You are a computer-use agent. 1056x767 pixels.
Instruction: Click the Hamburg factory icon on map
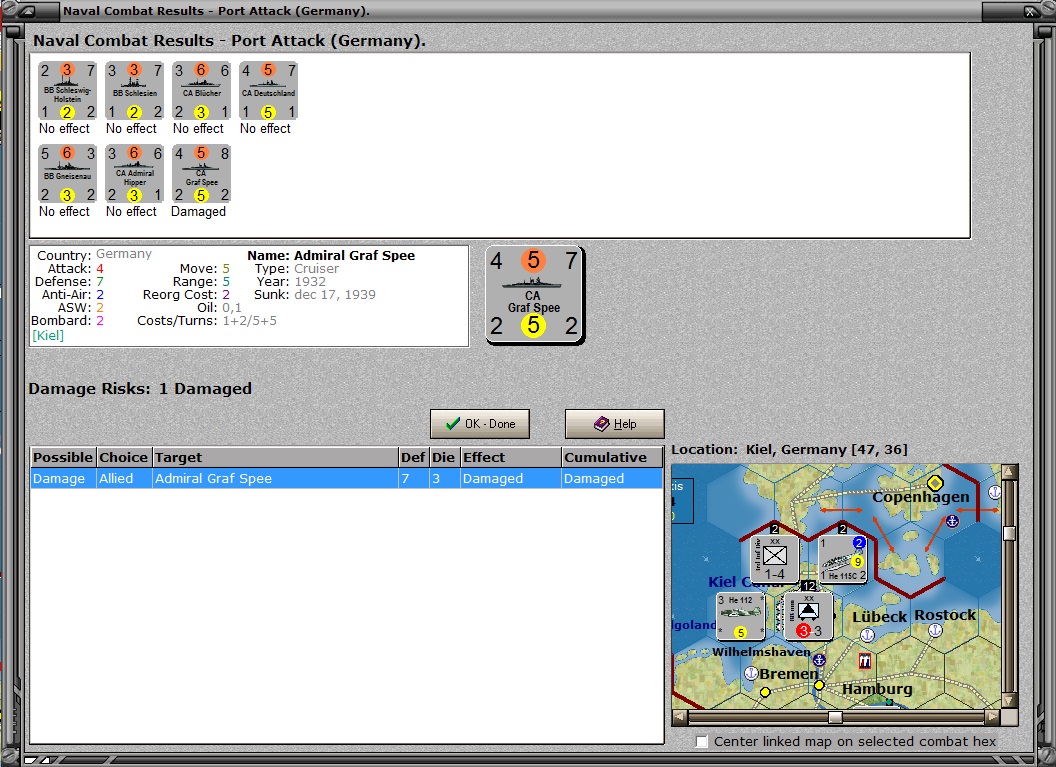click(865, 661)
